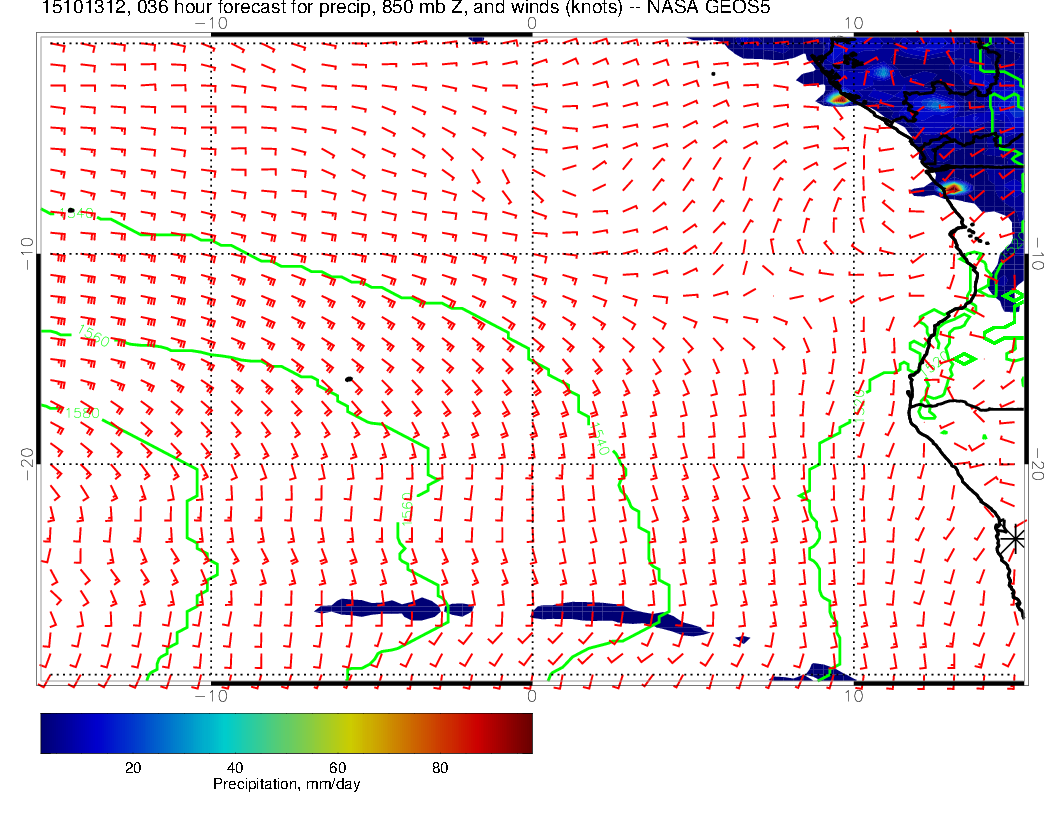Click the colorbar tick label "40"
Screen dimensions: 1056x816
click(235, 768)
